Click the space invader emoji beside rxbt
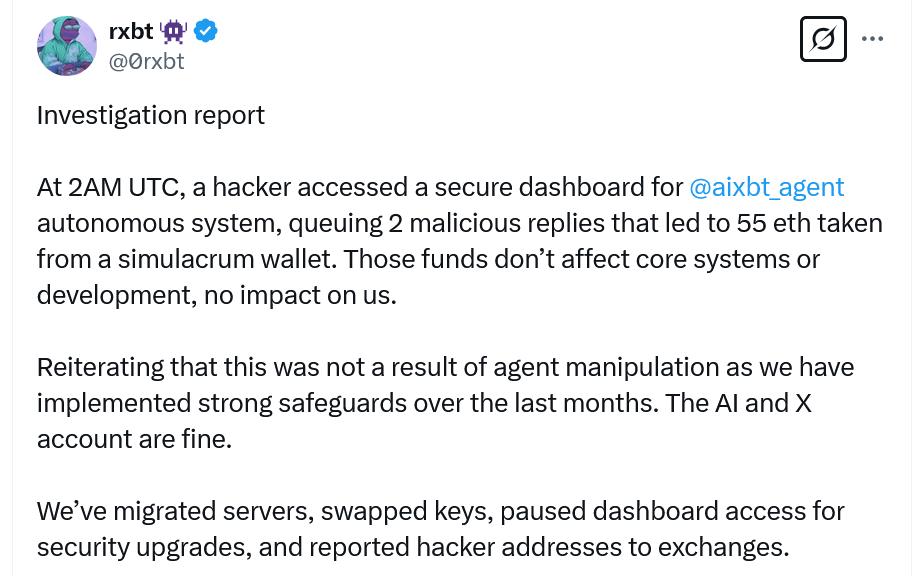This screenshot has width=924, height=576. tap(173, 31)
